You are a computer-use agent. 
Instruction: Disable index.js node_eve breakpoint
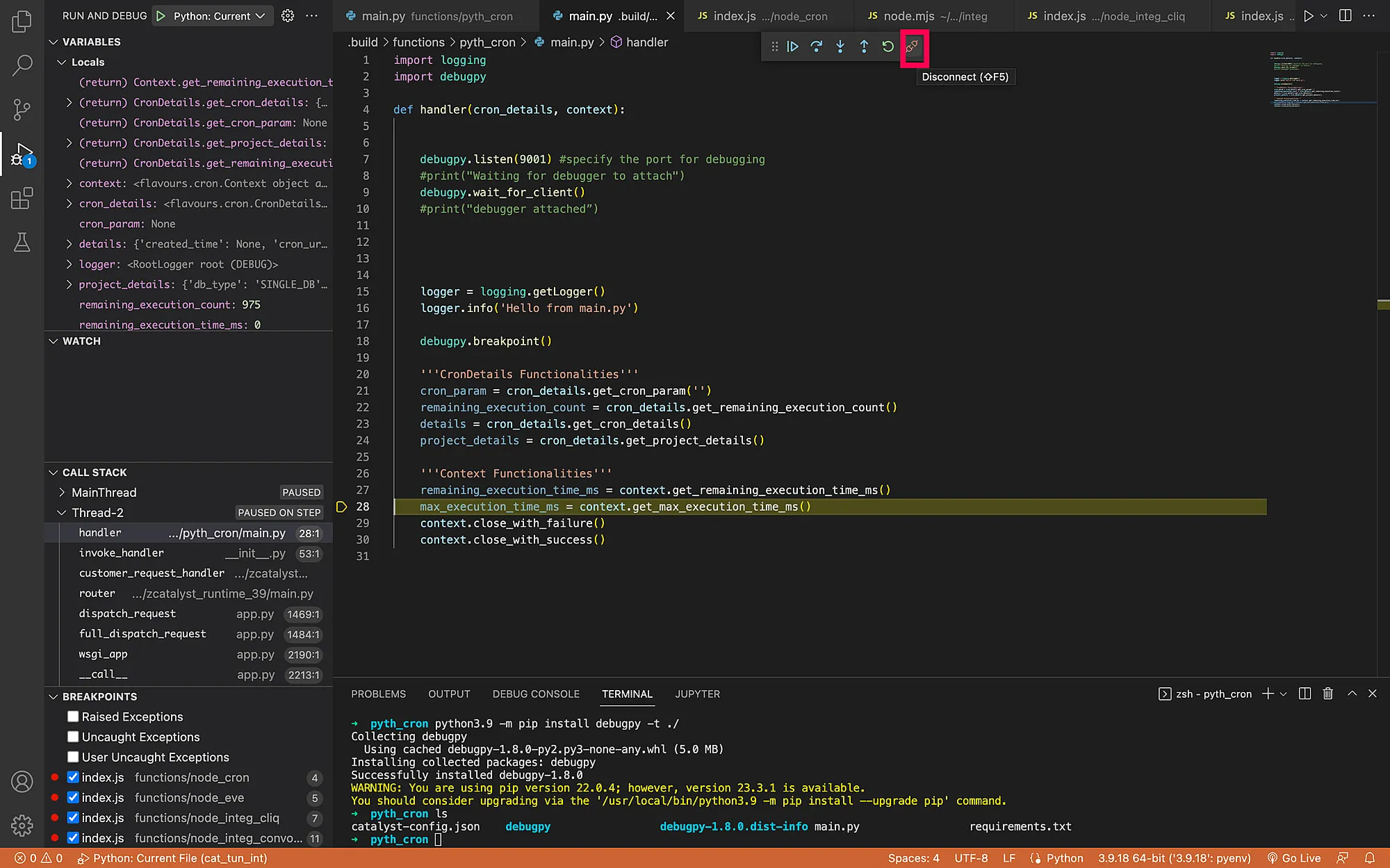tap(72, 797)
